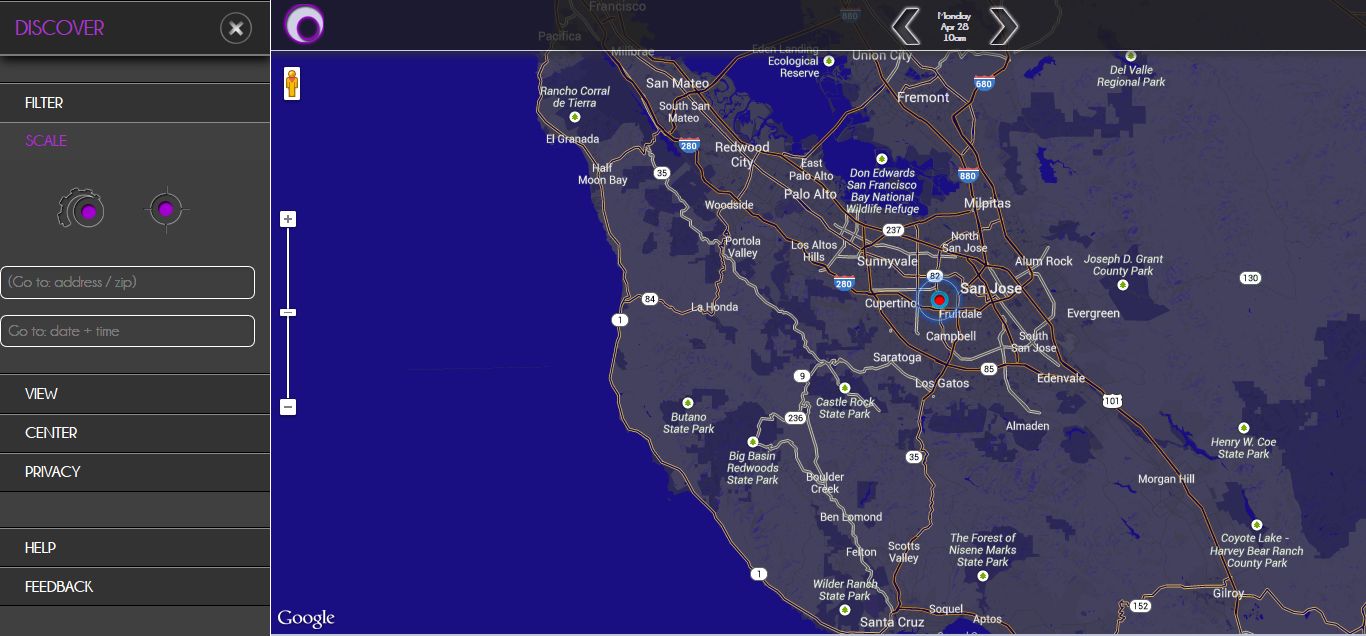Click the Route 84 shield near La Honda
Image resolution: width=1366 pixels, height=636 pixels.
pyautogui.click(x=650, y=299)
